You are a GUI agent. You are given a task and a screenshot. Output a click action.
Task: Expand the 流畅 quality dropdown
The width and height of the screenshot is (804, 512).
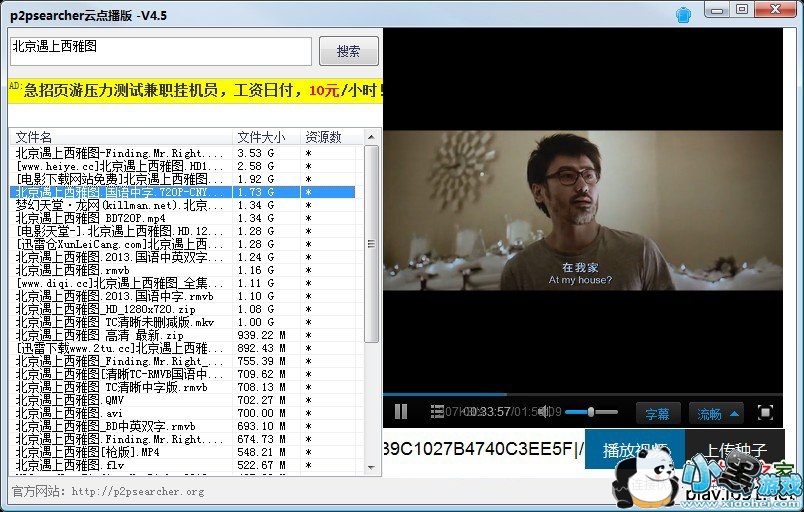click(717, 413)
